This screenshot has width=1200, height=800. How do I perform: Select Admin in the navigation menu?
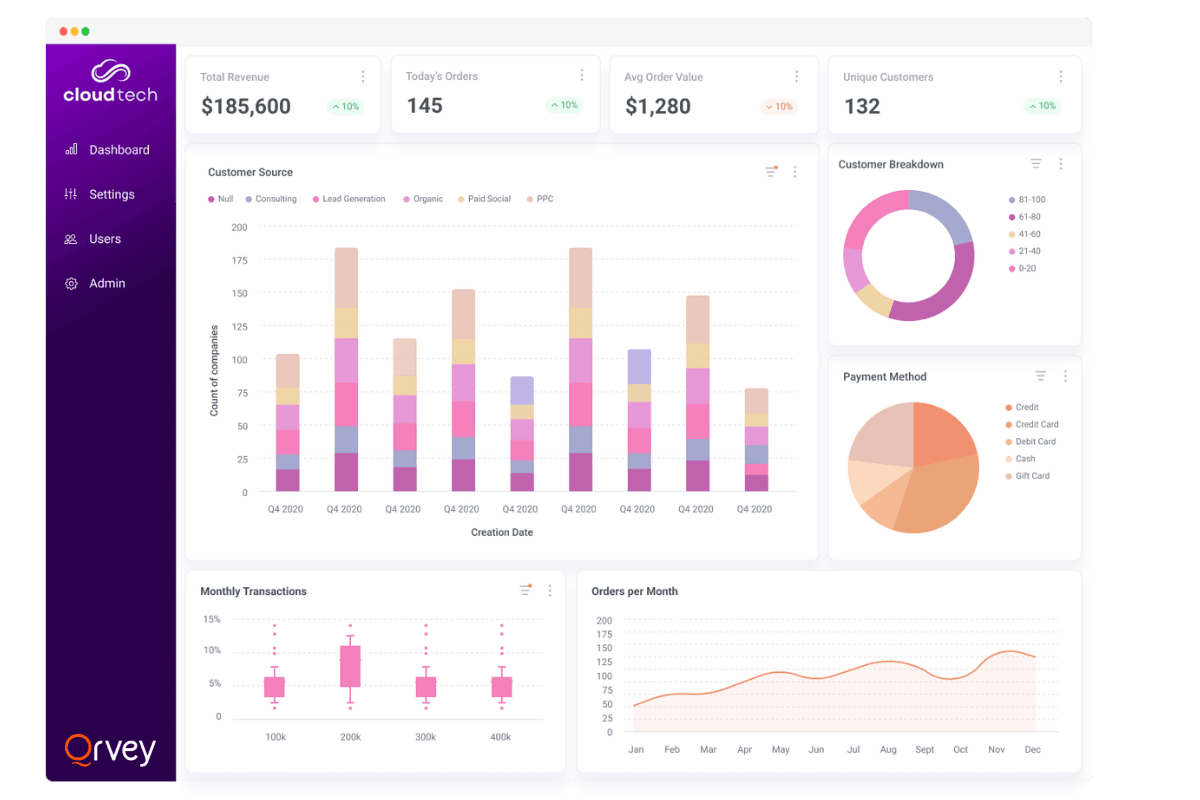[x=108, y=283]
